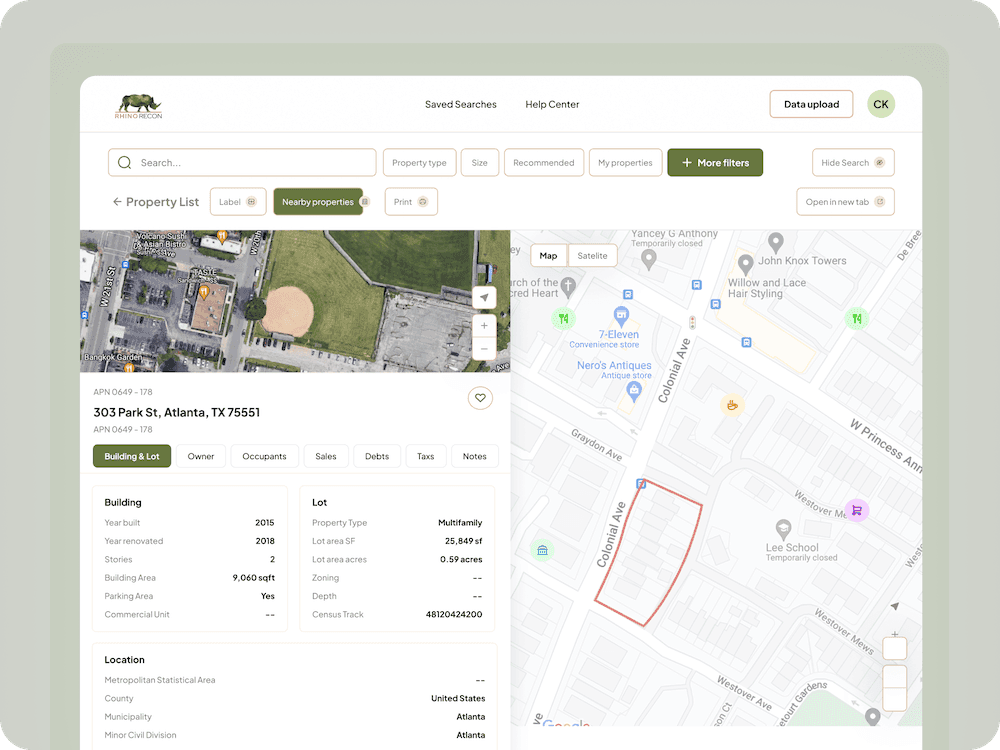Viewport: 1000px width, 750px height.
Task: Click the John Knox Towers pin
Action: pos(776,242)
